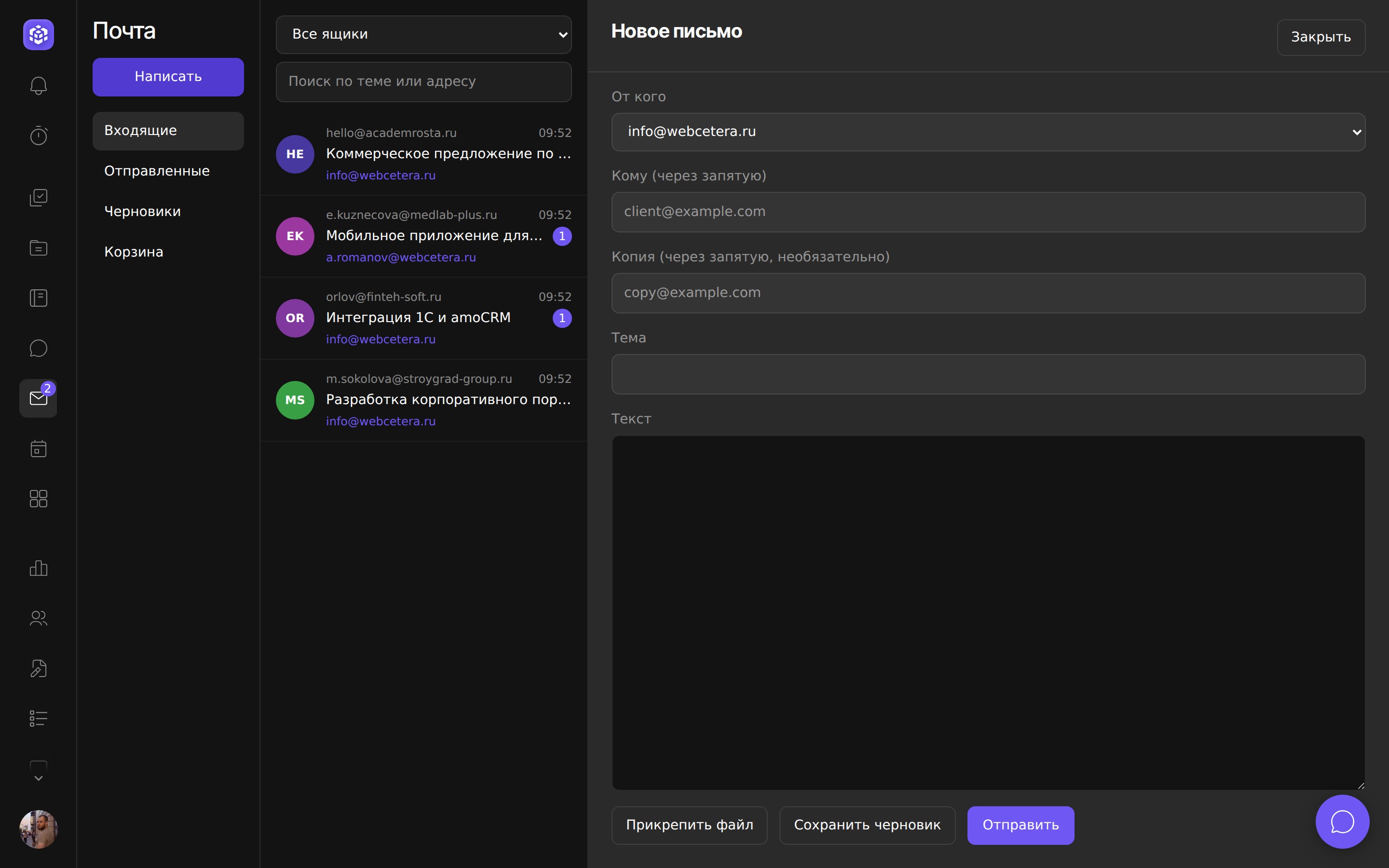The width and height of the screenshot is (1389, 868).
Task: Open the tasks checkmark icon
Action: 39,198
